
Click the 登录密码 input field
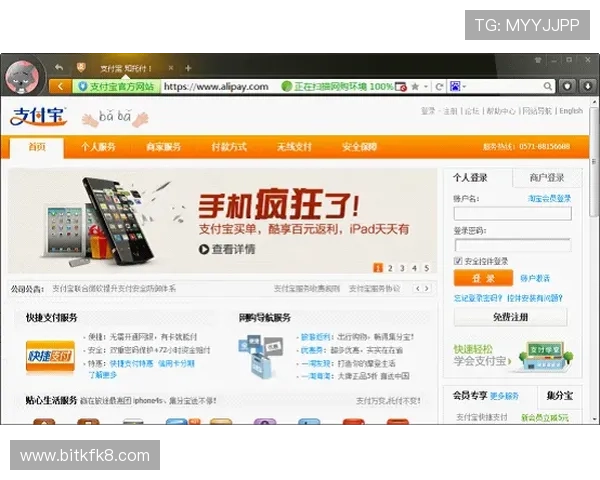click(x=512, y=245)
